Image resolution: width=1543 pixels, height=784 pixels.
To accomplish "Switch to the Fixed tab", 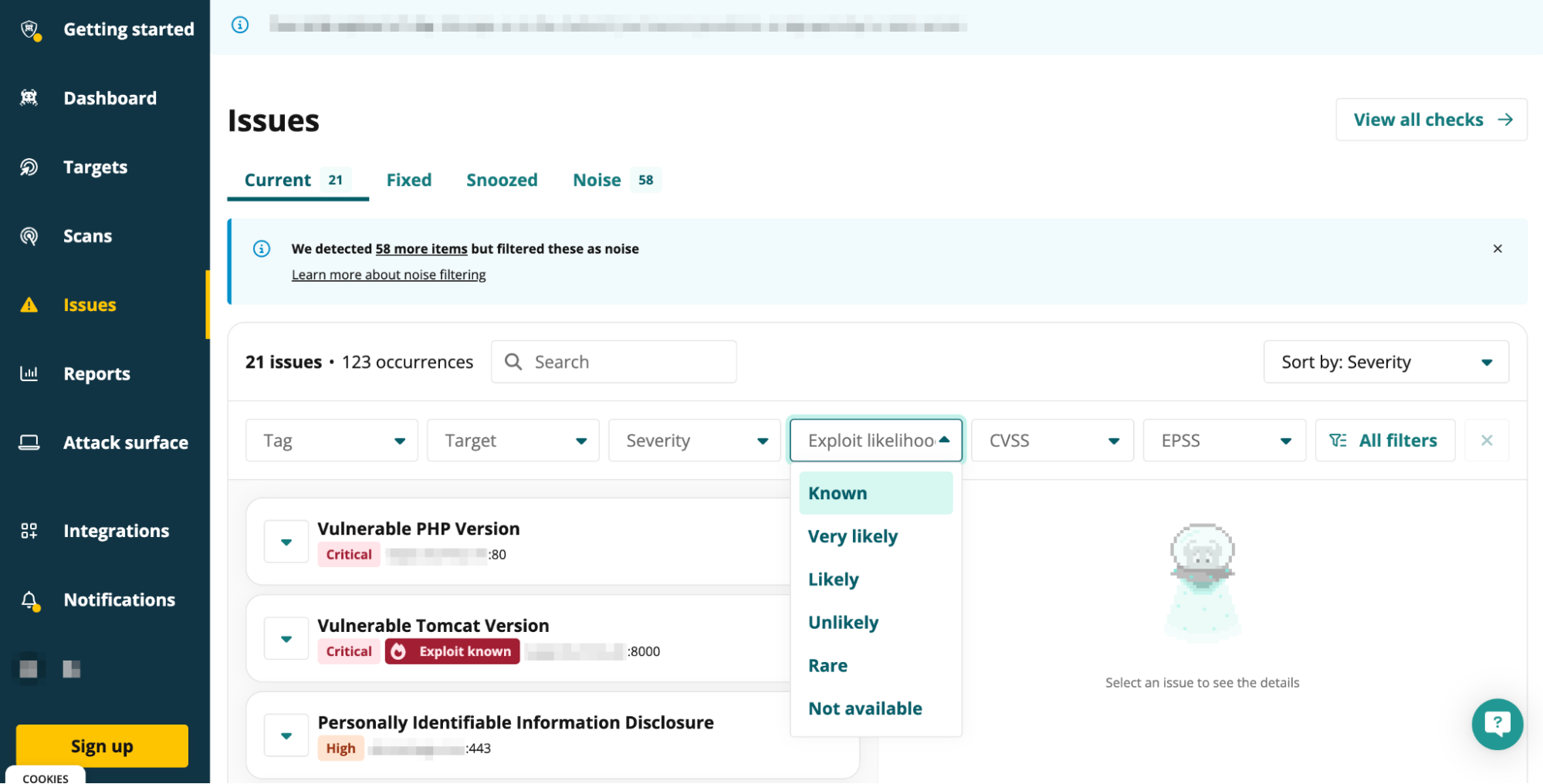I will [409, 180].
